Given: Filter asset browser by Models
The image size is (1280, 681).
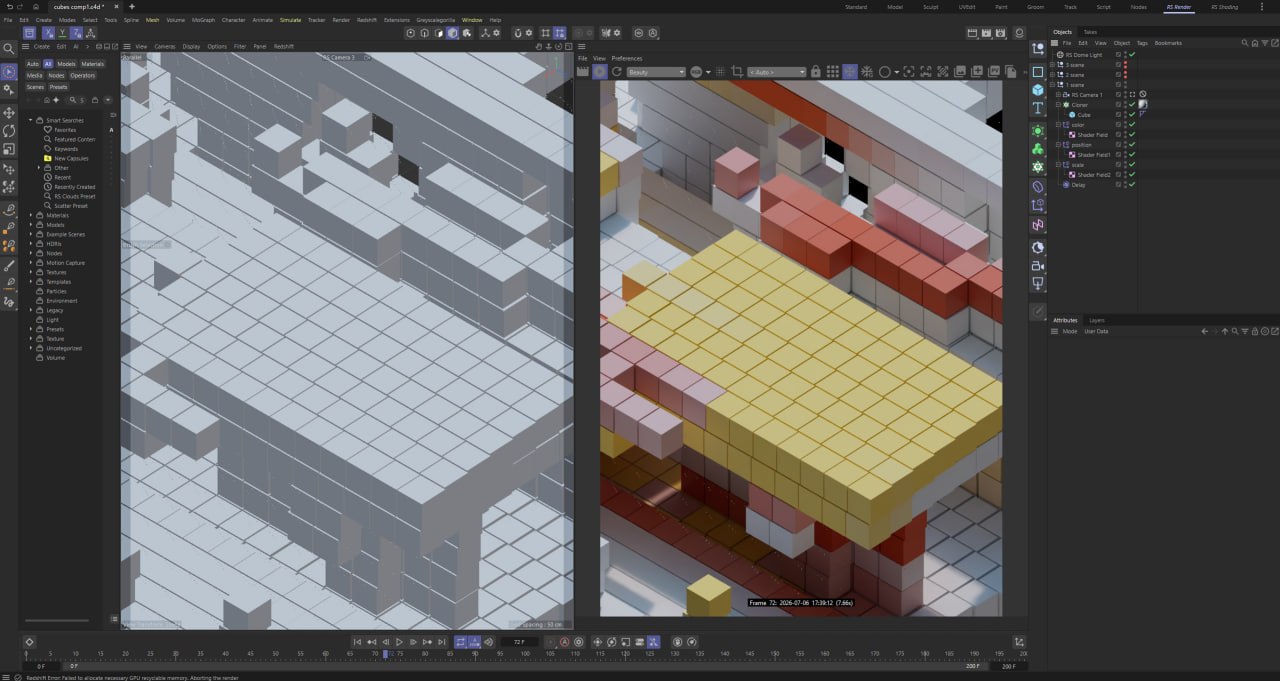Looking at the screenshot, I should pos(66,64).
